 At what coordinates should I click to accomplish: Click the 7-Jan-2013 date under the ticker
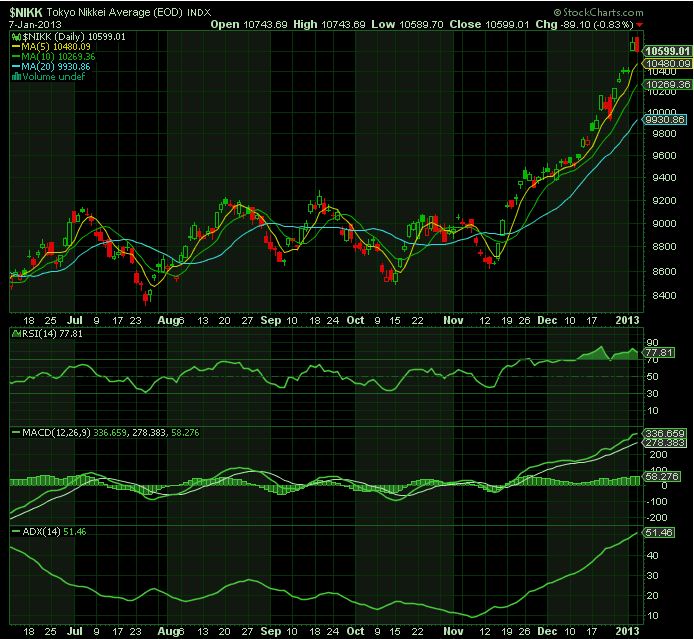coord(35,24)
